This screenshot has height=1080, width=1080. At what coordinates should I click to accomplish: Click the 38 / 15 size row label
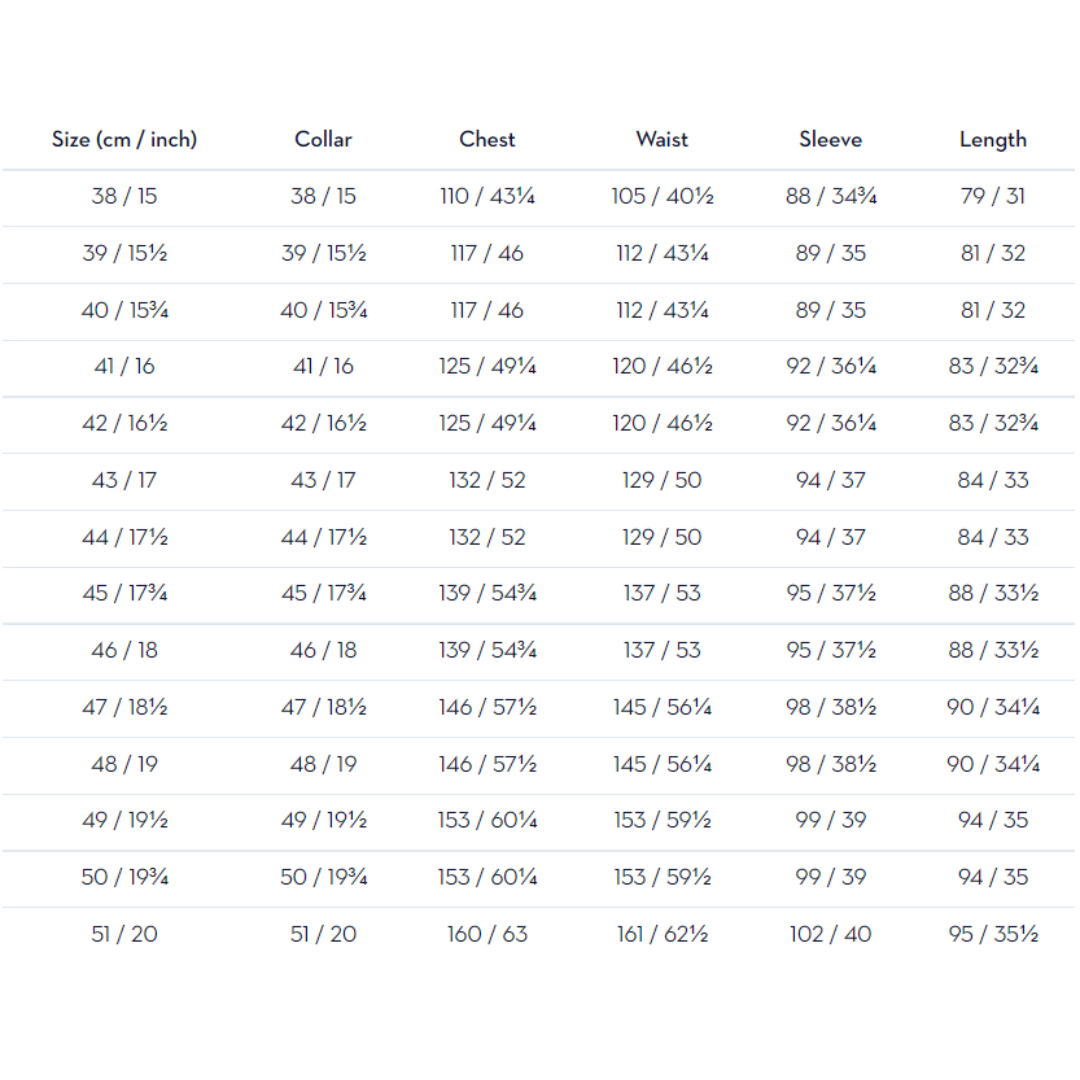tap(125, 196)
